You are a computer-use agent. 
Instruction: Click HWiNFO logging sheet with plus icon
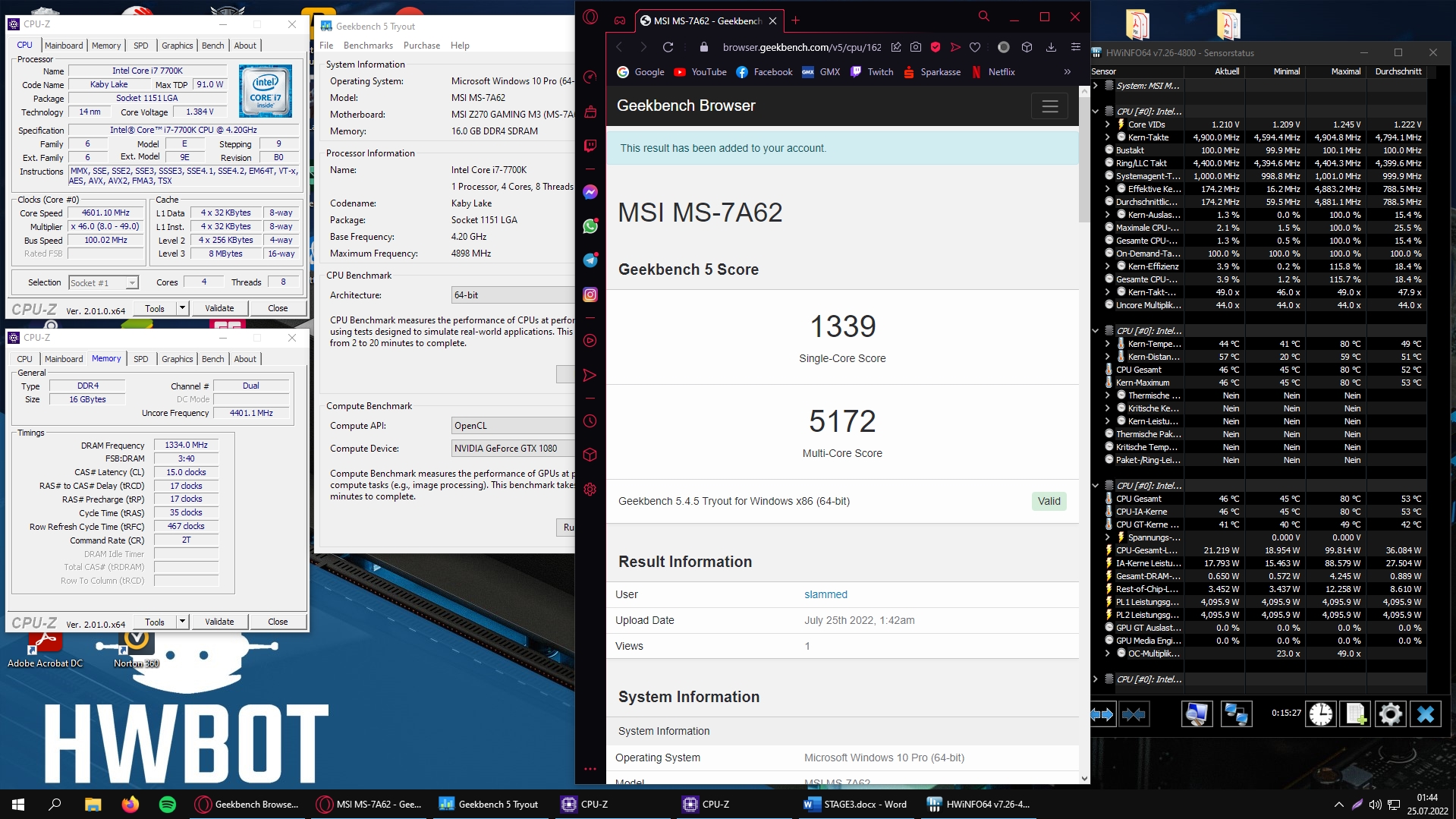click(x=1356, y=714)
